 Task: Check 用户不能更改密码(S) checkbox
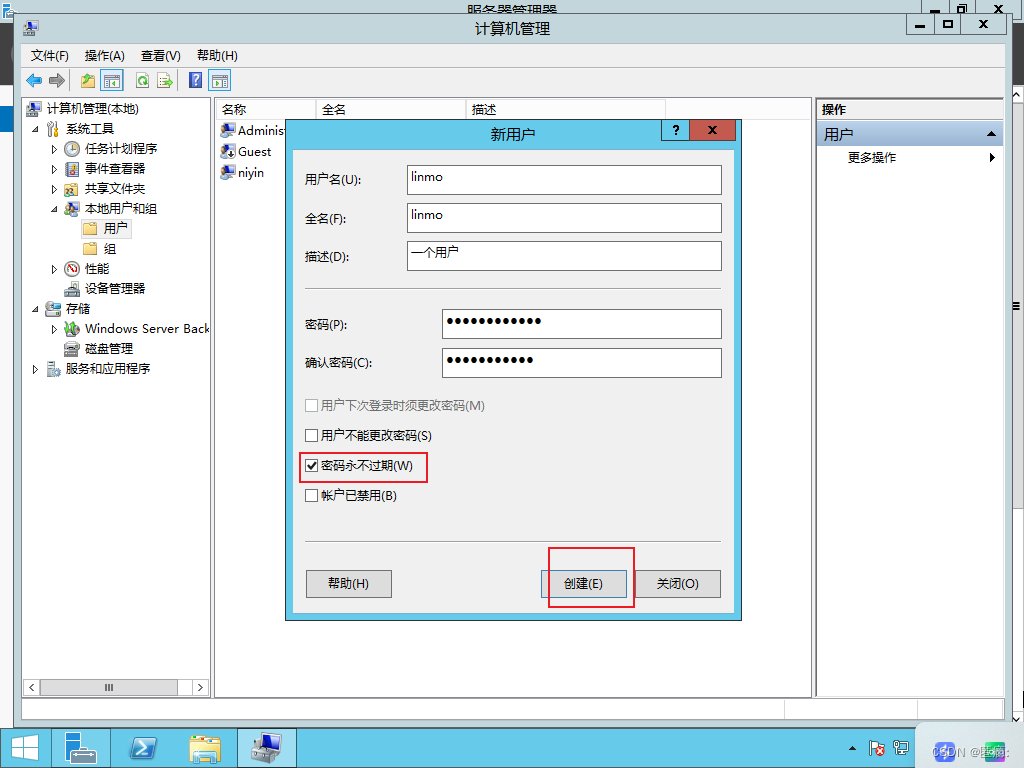(312, 436)
